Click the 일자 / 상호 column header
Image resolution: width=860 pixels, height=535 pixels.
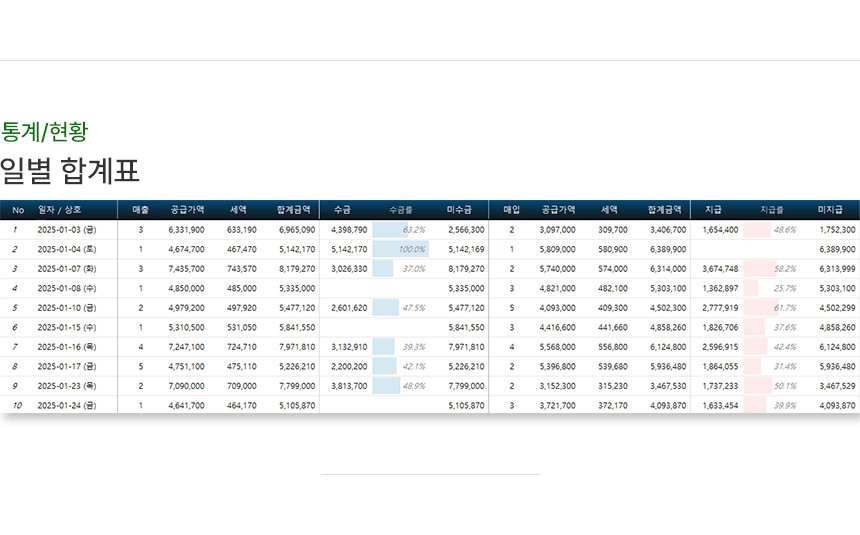tap(59, 210)
